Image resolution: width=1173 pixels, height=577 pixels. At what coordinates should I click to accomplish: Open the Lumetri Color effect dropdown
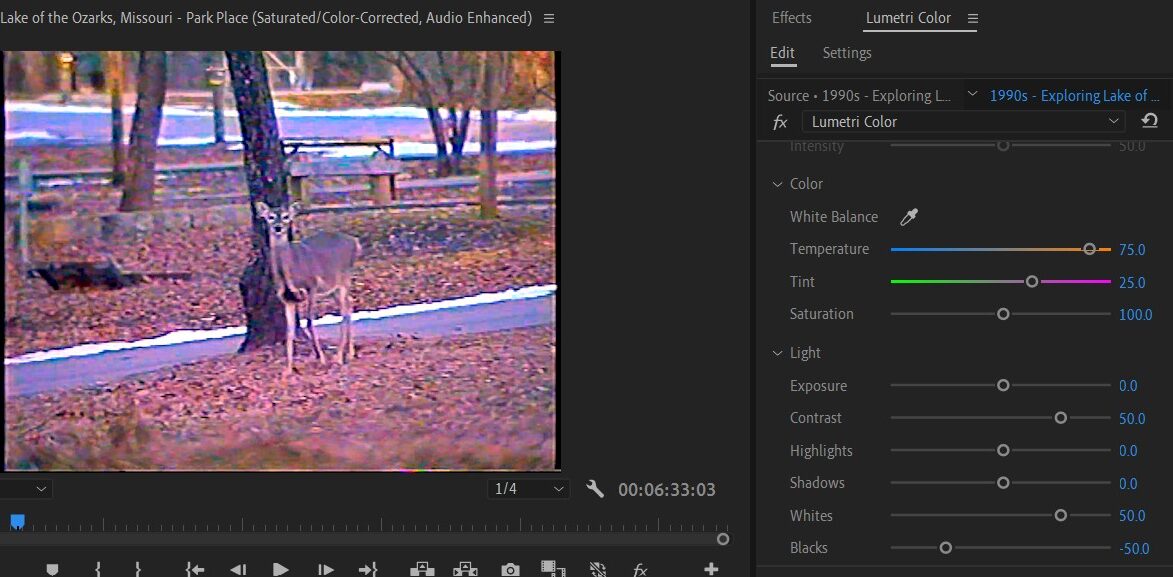point(964,121)
